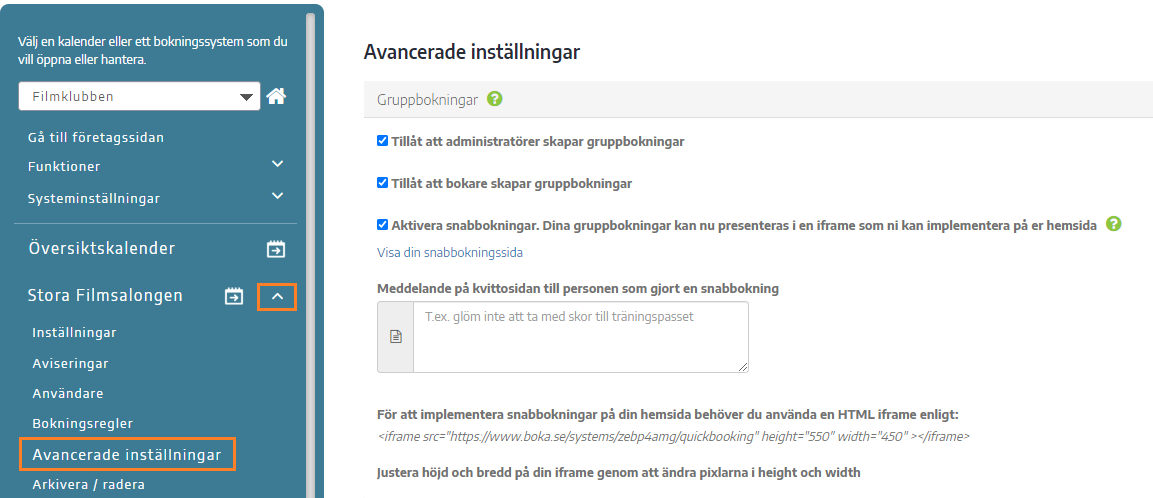
Task: Click the iframe HTML code snippet text
Action: point(674,436)
